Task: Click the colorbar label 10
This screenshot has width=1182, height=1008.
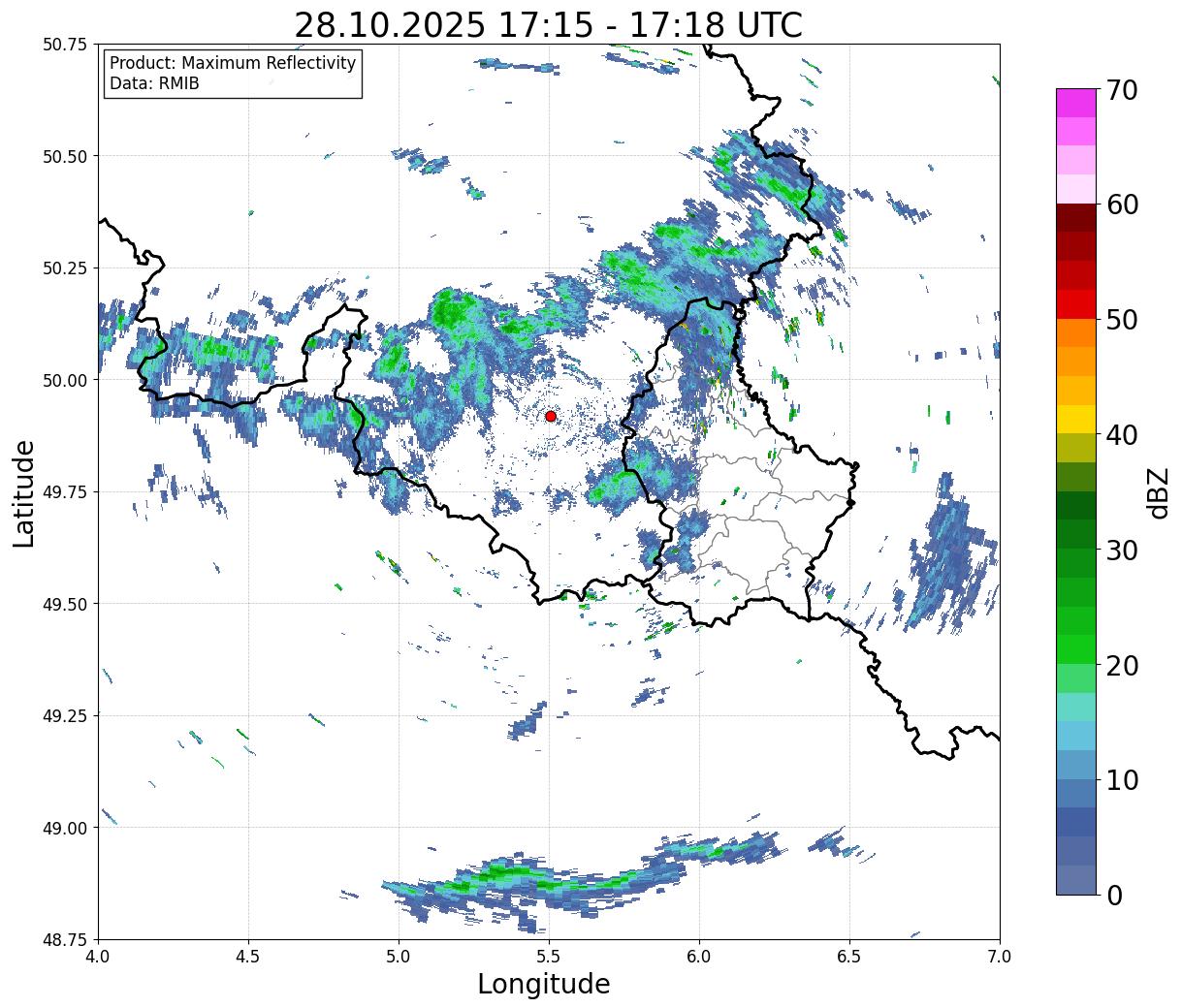Action: pyautogui.click(x=1121, y=779)
